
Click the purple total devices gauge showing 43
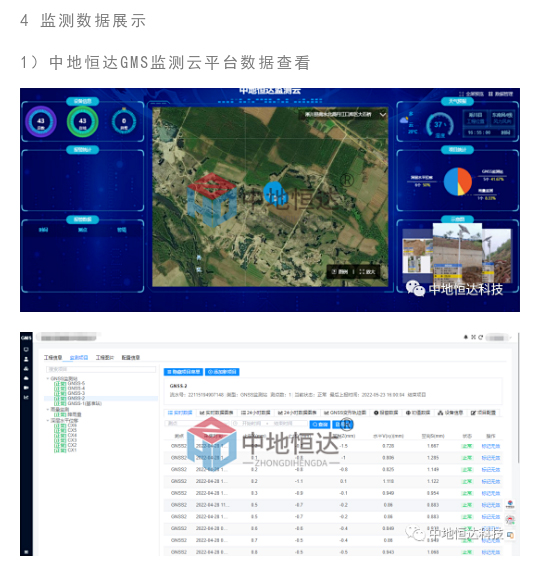[x=41, y=121]
